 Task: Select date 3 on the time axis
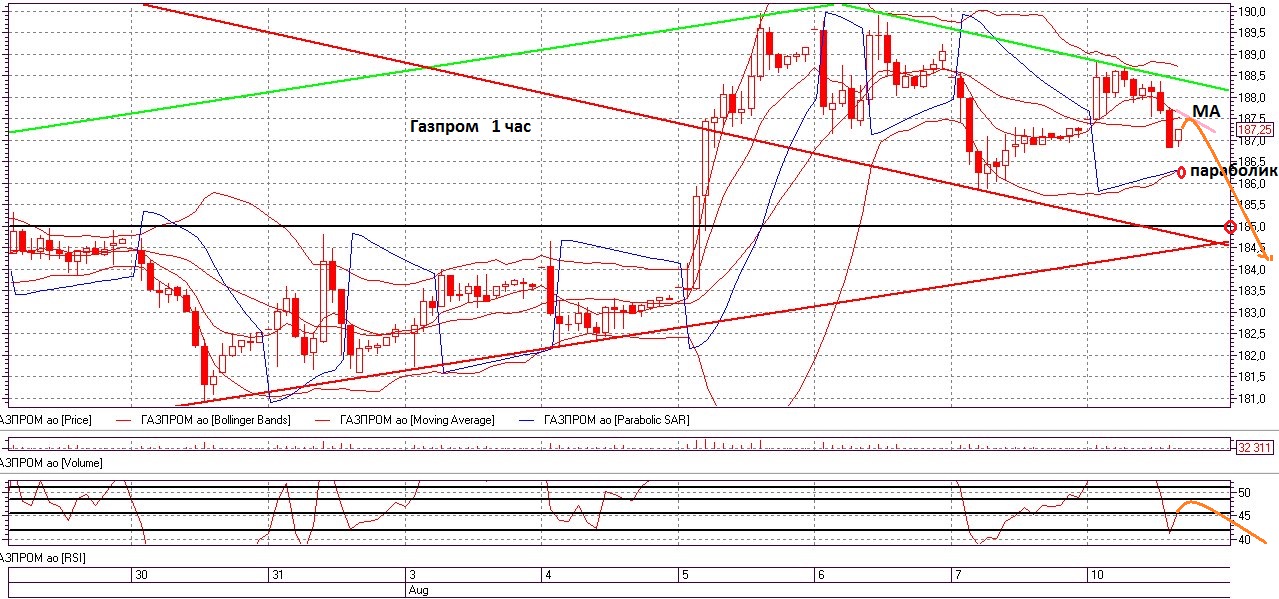coord(411,575)
